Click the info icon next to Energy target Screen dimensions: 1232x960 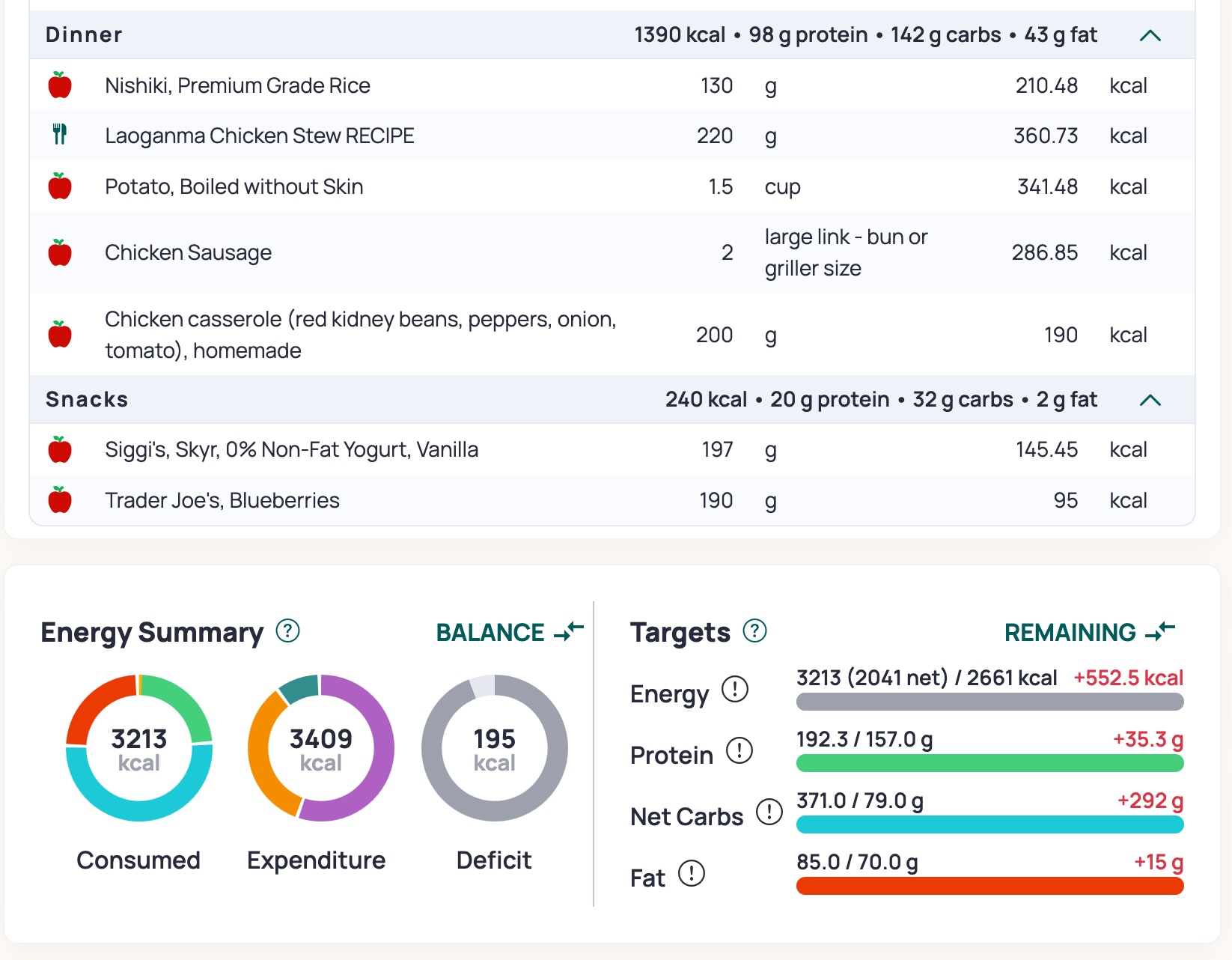pos(735,689)
